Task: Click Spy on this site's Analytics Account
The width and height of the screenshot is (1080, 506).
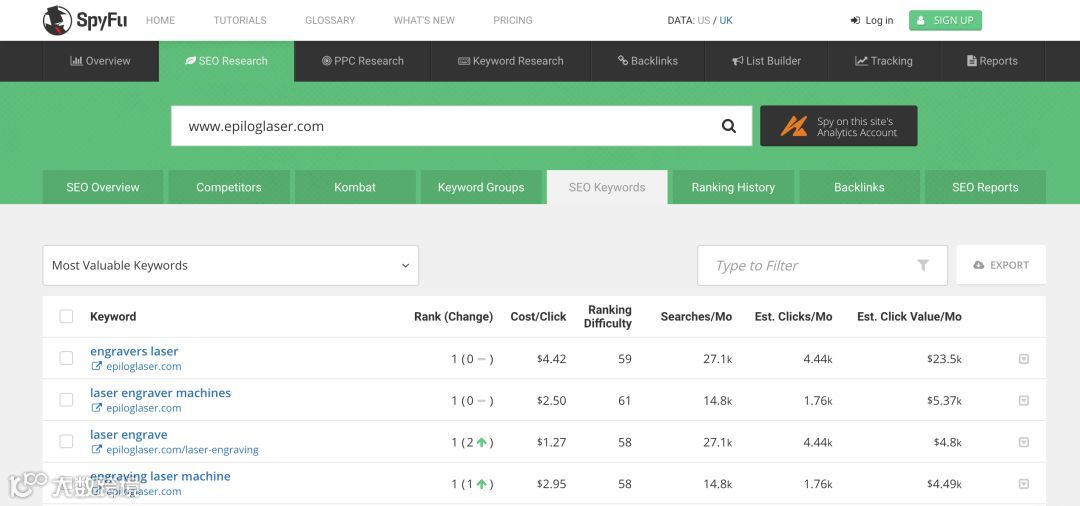Action: (x=838, y=126)
